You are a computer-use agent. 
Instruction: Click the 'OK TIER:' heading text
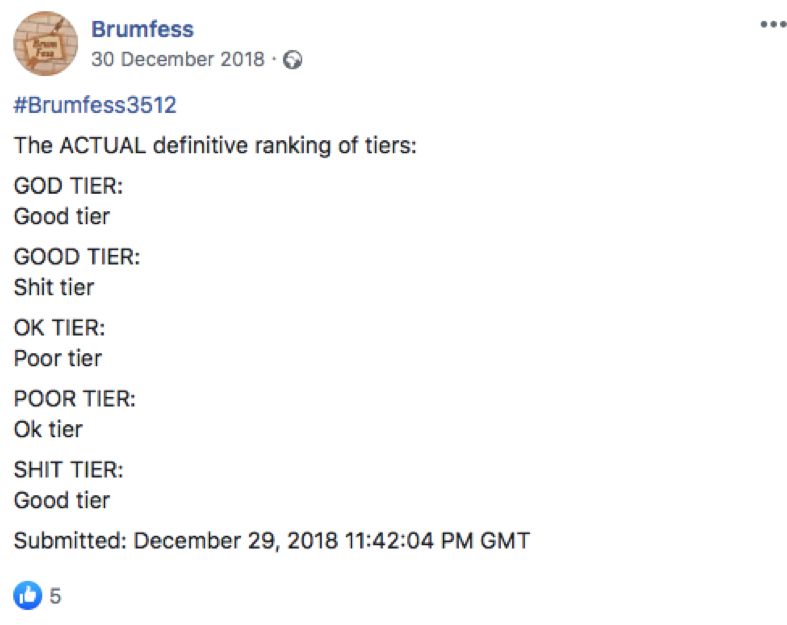[x=59, y=328]
